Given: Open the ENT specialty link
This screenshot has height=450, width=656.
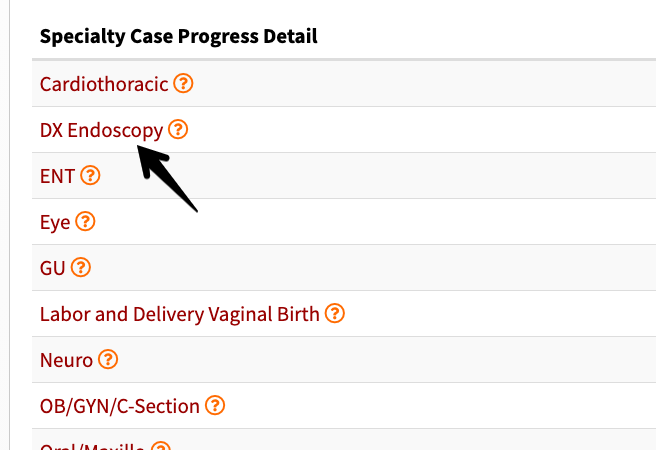Looking at the screenshot, I should [x=57, y=176].
